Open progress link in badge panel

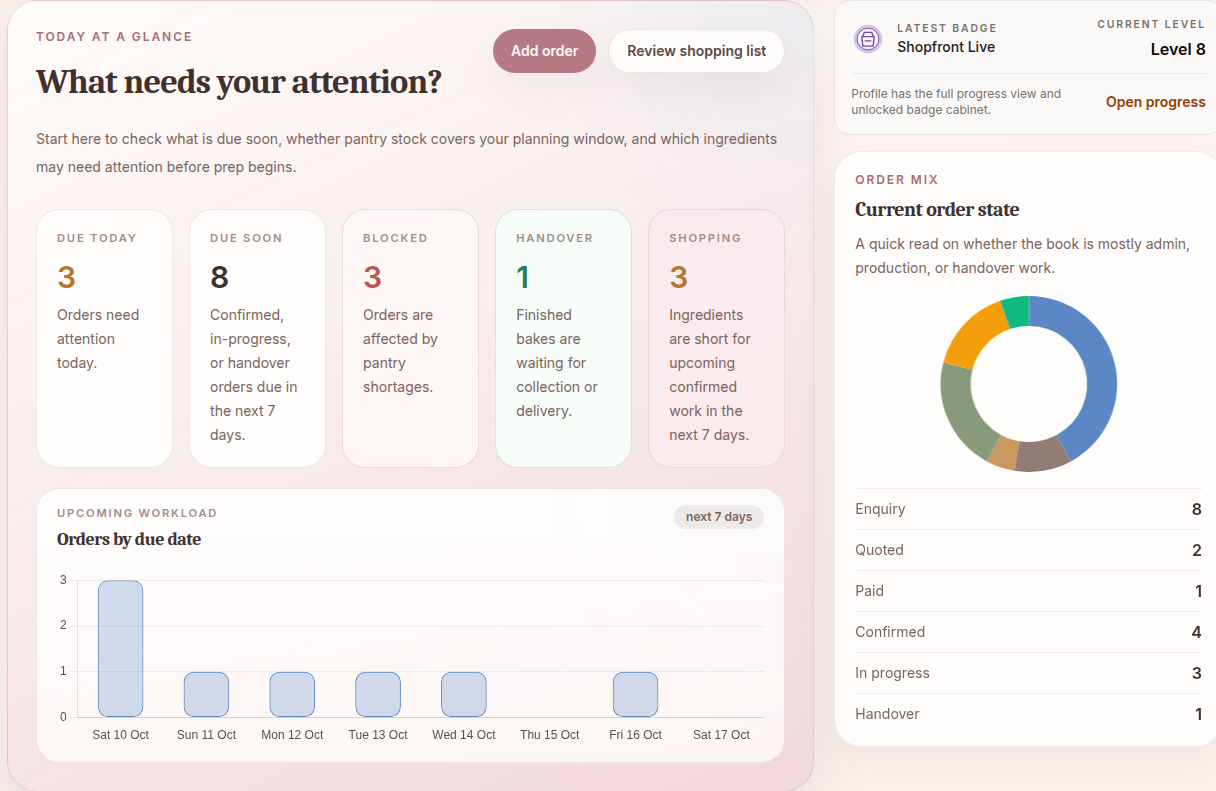pos(1155,102)
